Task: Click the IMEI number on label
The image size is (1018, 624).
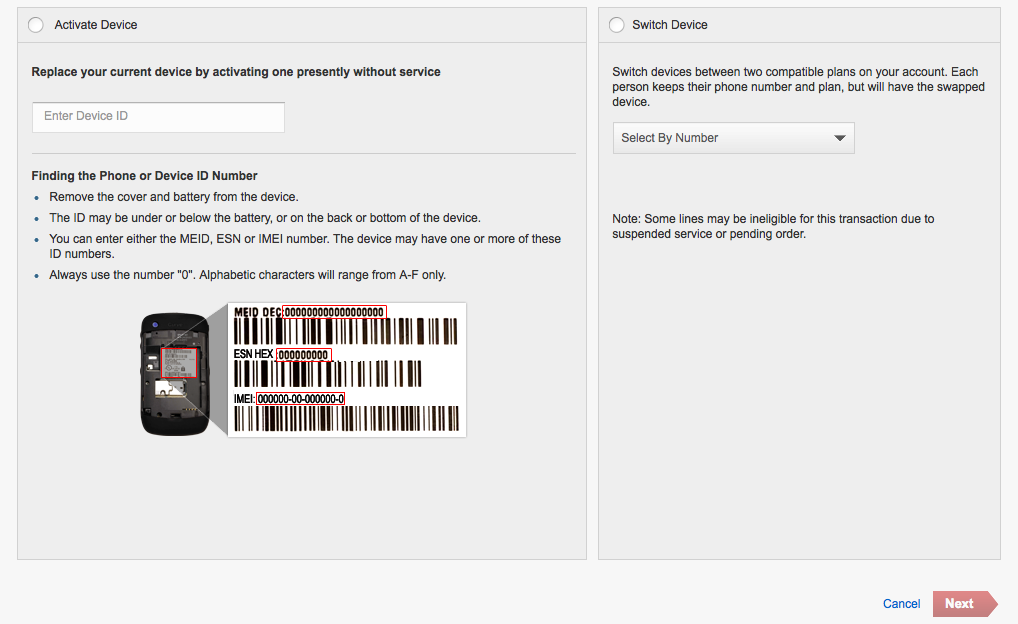Action: point(301,399)
